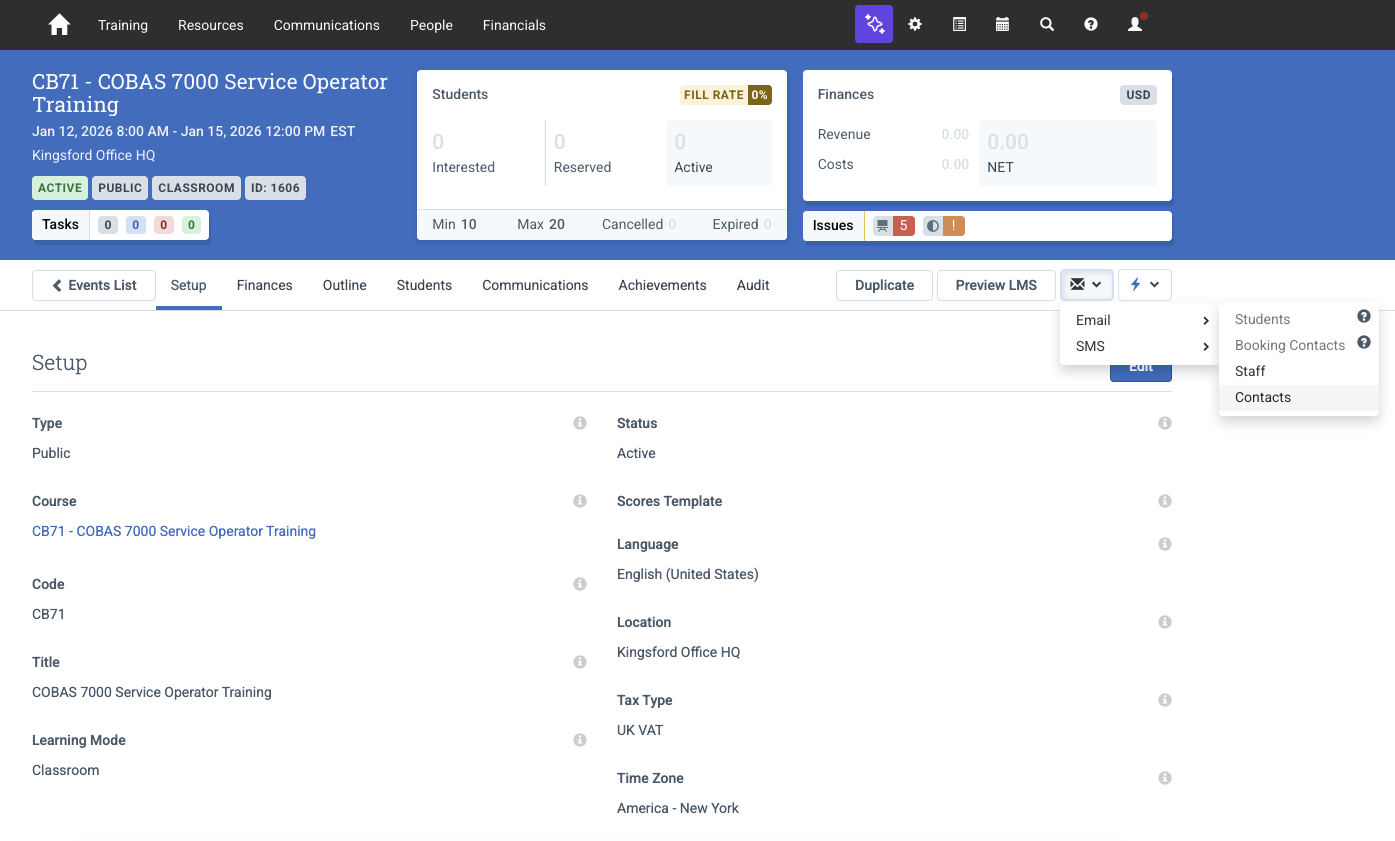Click the help icon beside Booking Contacts
Image resolution: width=1395 pixels, height=841 pixels.
1363,342
